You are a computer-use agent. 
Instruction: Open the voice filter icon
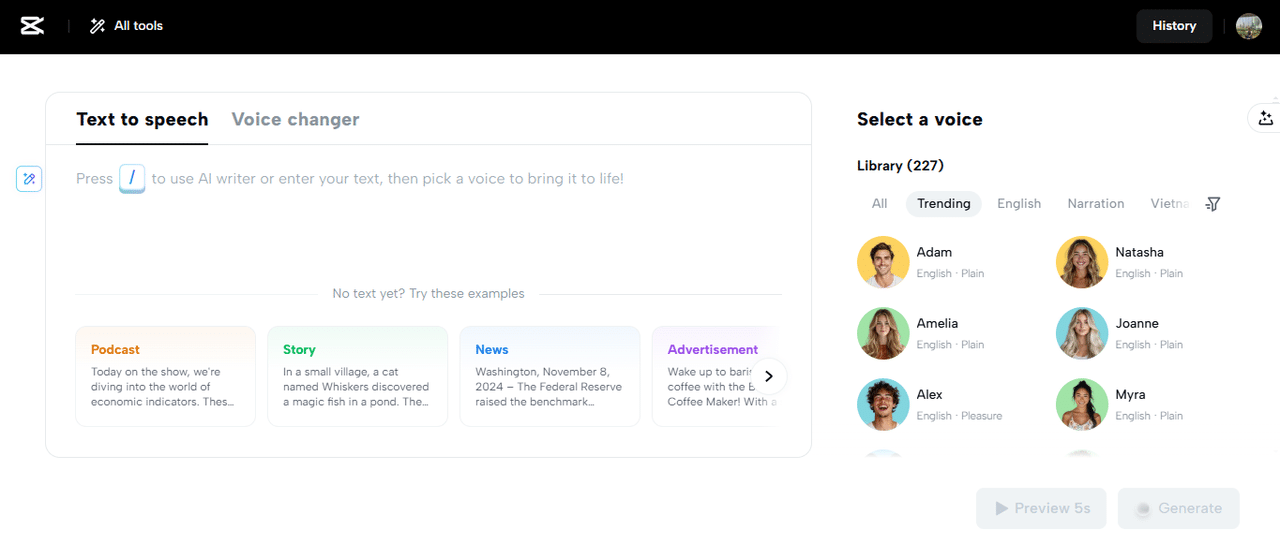pos(1213,204)
